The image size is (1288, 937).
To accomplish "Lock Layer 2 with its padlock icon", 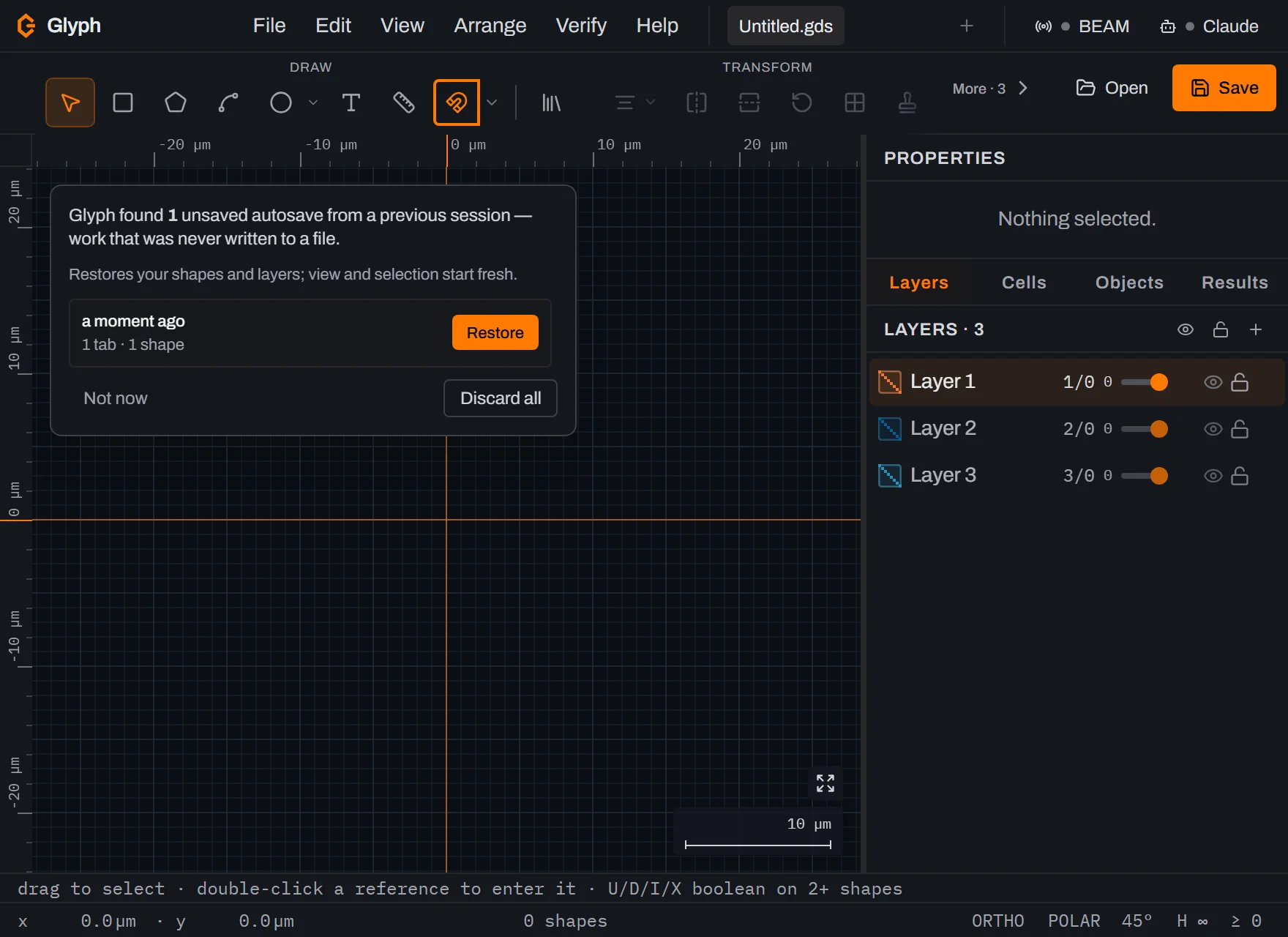I will point(1240,429).
